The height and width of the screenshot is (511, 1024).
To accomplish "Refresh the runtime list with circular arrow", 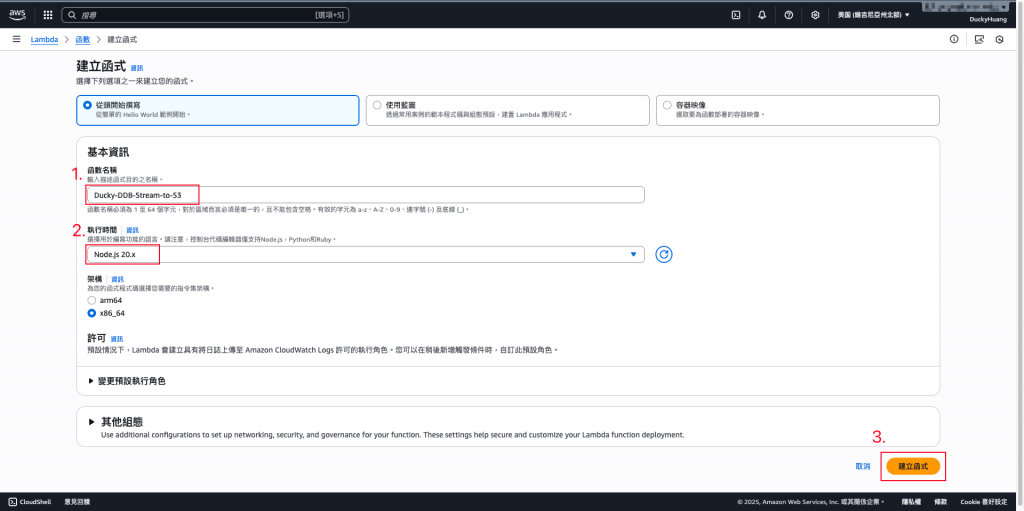I will tap(664, 255).
